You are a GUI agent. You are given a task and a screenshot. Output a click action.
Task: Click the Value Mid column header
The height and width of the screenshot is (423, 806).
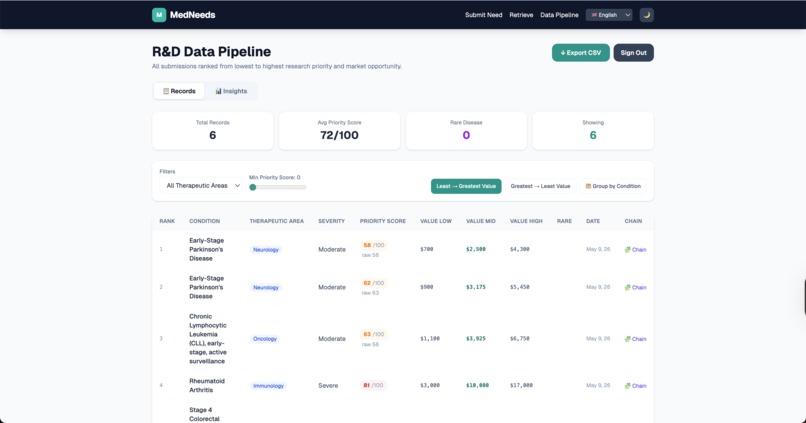click(x=481, y=221)
